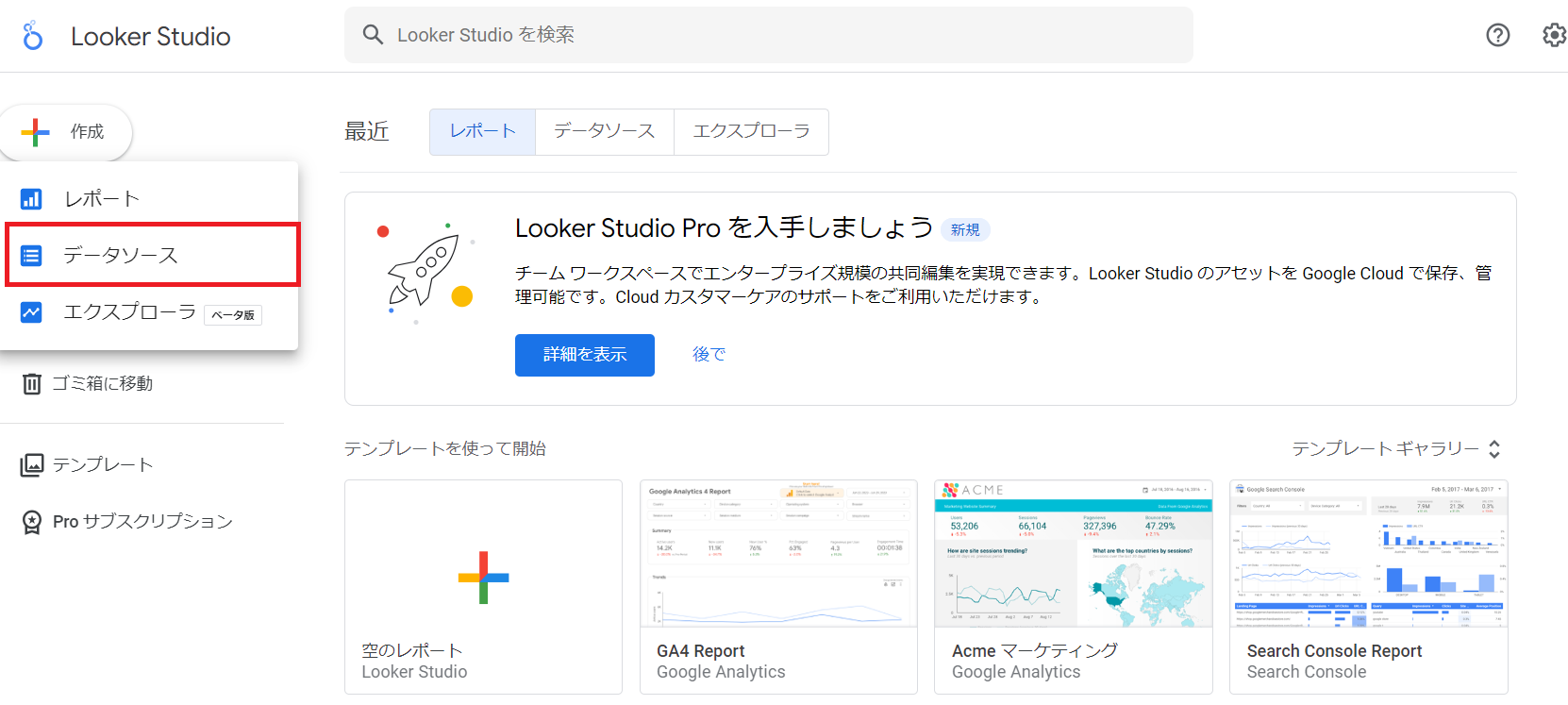Screen dimensions: 1568x705
Task: Select レポート from the create menu
Action: tap(149, 199)
